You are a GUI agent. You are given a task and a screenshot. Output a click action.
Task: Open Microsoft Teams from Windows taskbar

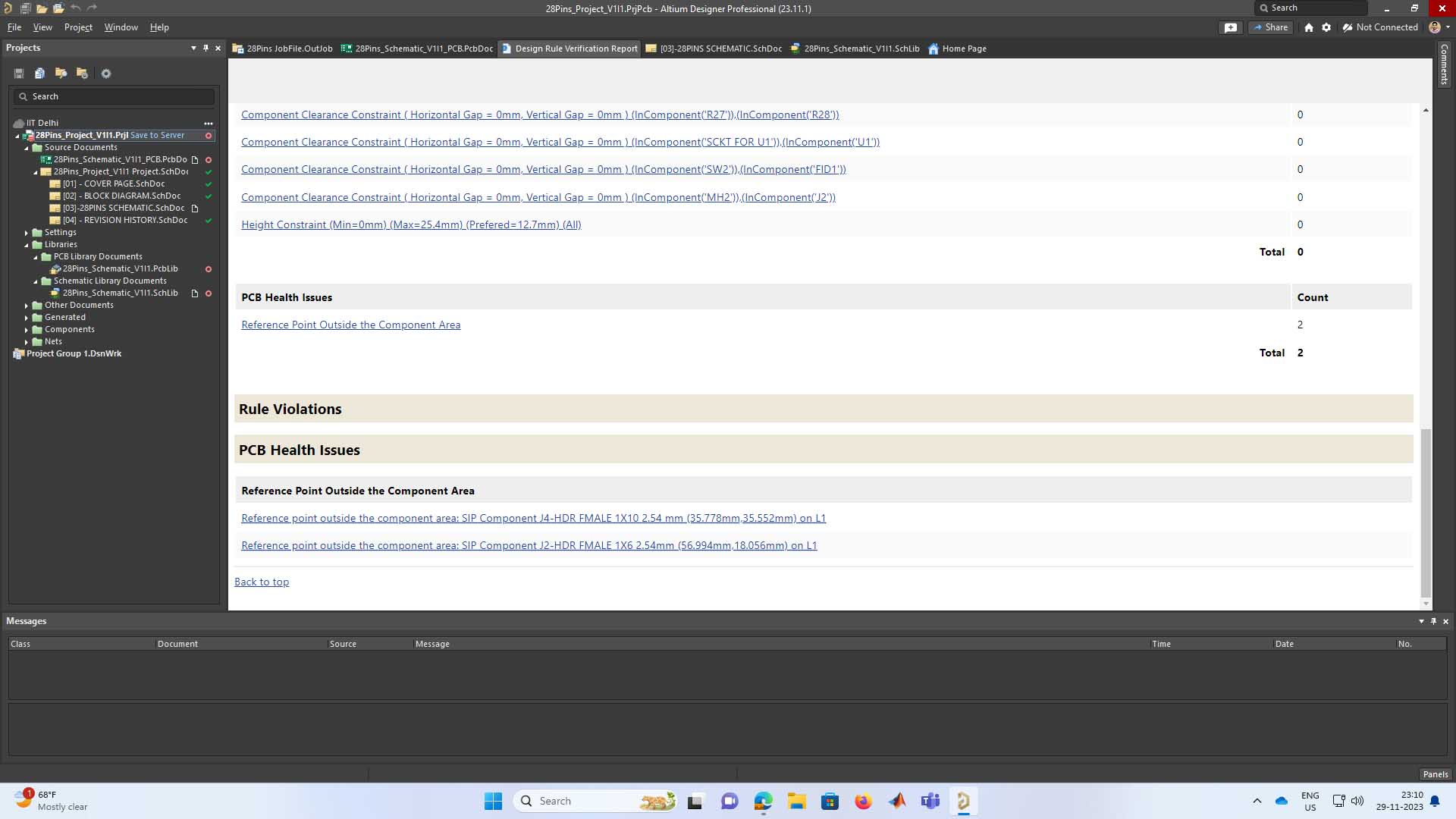click(930, 801)
